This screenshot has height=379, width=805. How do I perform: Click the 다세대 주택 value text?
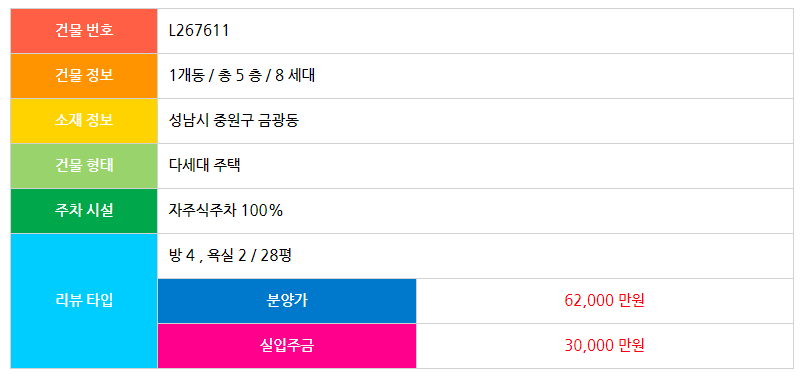[204, 166]
